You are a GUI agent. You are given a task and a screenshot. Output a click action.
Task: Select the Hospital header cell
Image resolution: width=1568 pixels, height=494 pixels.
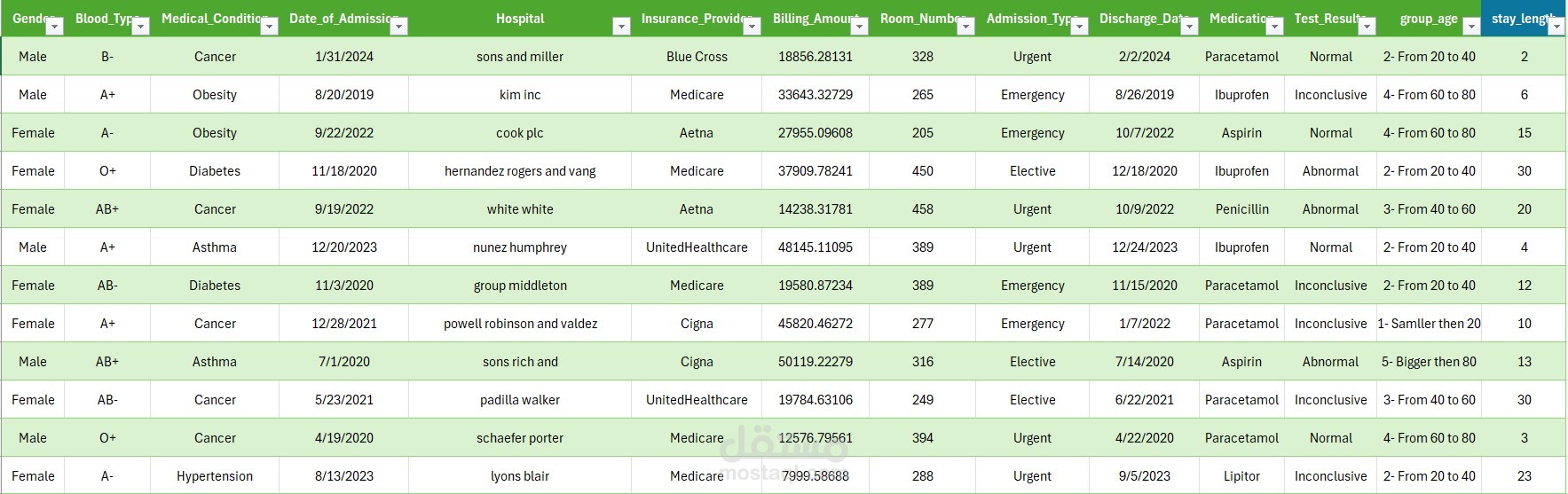520,18
